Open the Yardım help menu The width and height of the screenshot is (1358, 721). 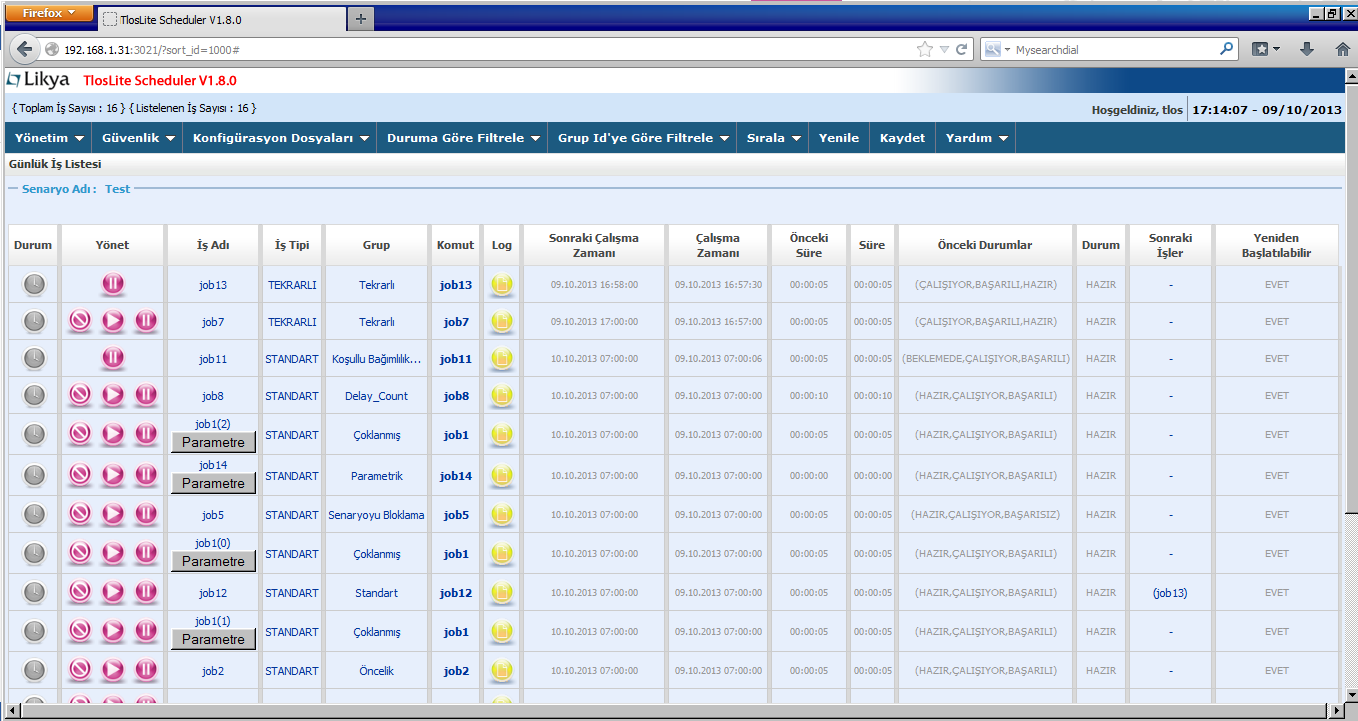[x=975, y=138]
